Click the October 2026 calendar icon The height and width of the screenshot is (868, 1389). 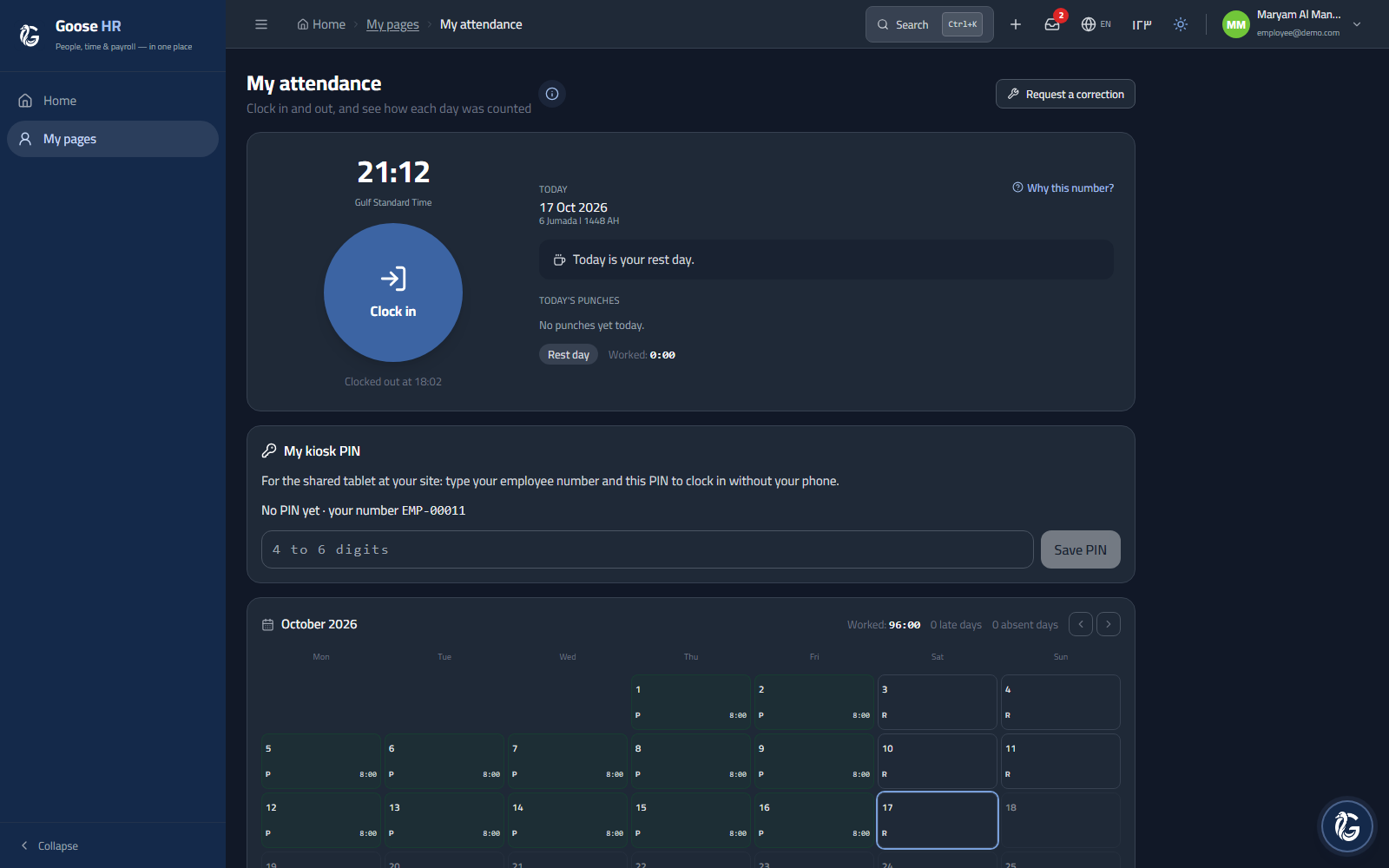[267, 625]
